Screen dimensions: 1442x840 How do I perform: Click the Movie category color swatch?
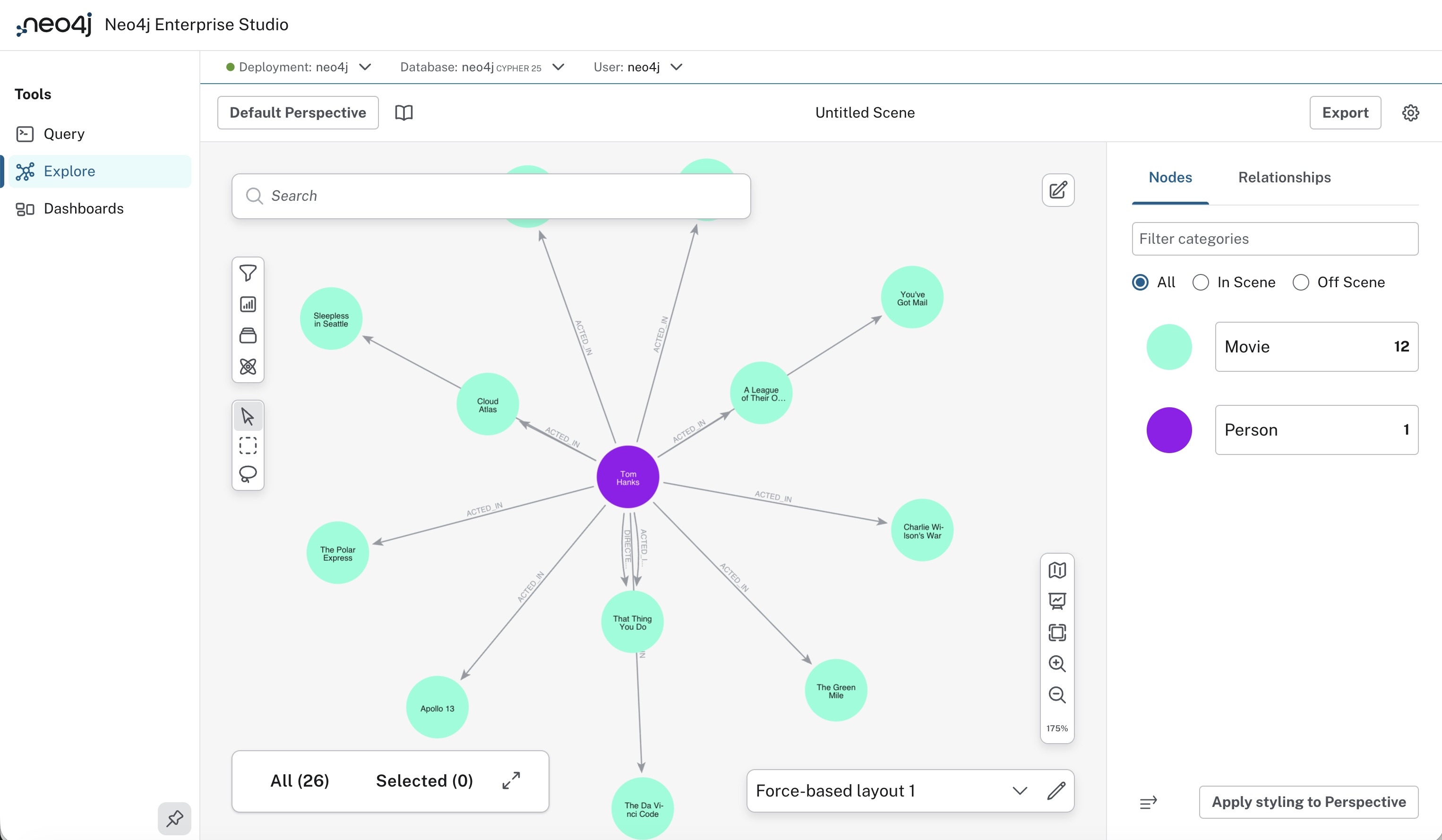1169,347
